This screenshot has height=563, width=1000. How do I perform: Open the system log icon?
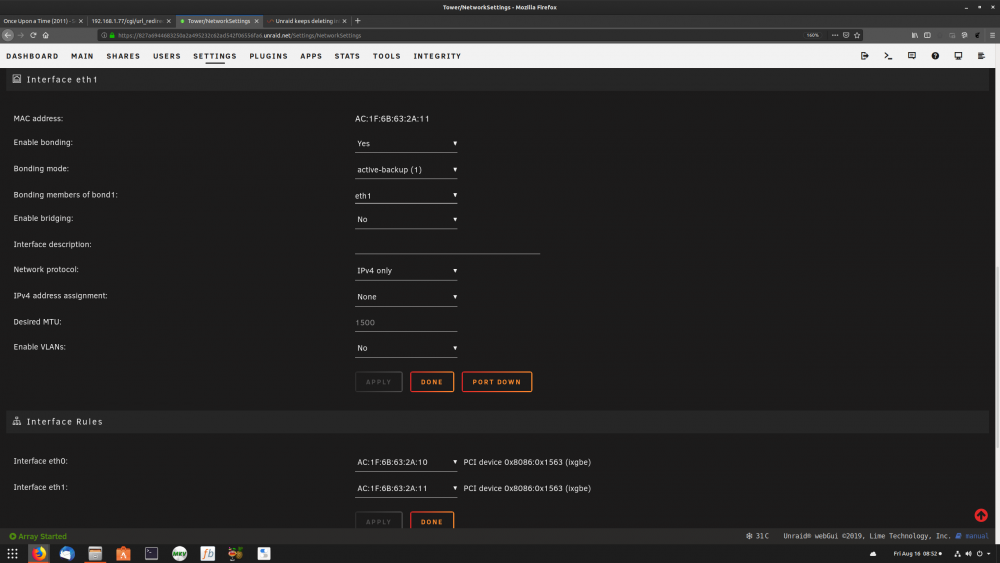click(981, 56)
